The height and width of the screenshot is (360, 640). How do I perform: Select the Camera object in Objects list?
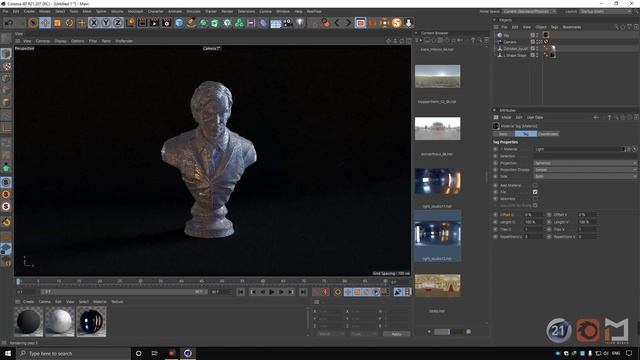click(x=510, y=42)
